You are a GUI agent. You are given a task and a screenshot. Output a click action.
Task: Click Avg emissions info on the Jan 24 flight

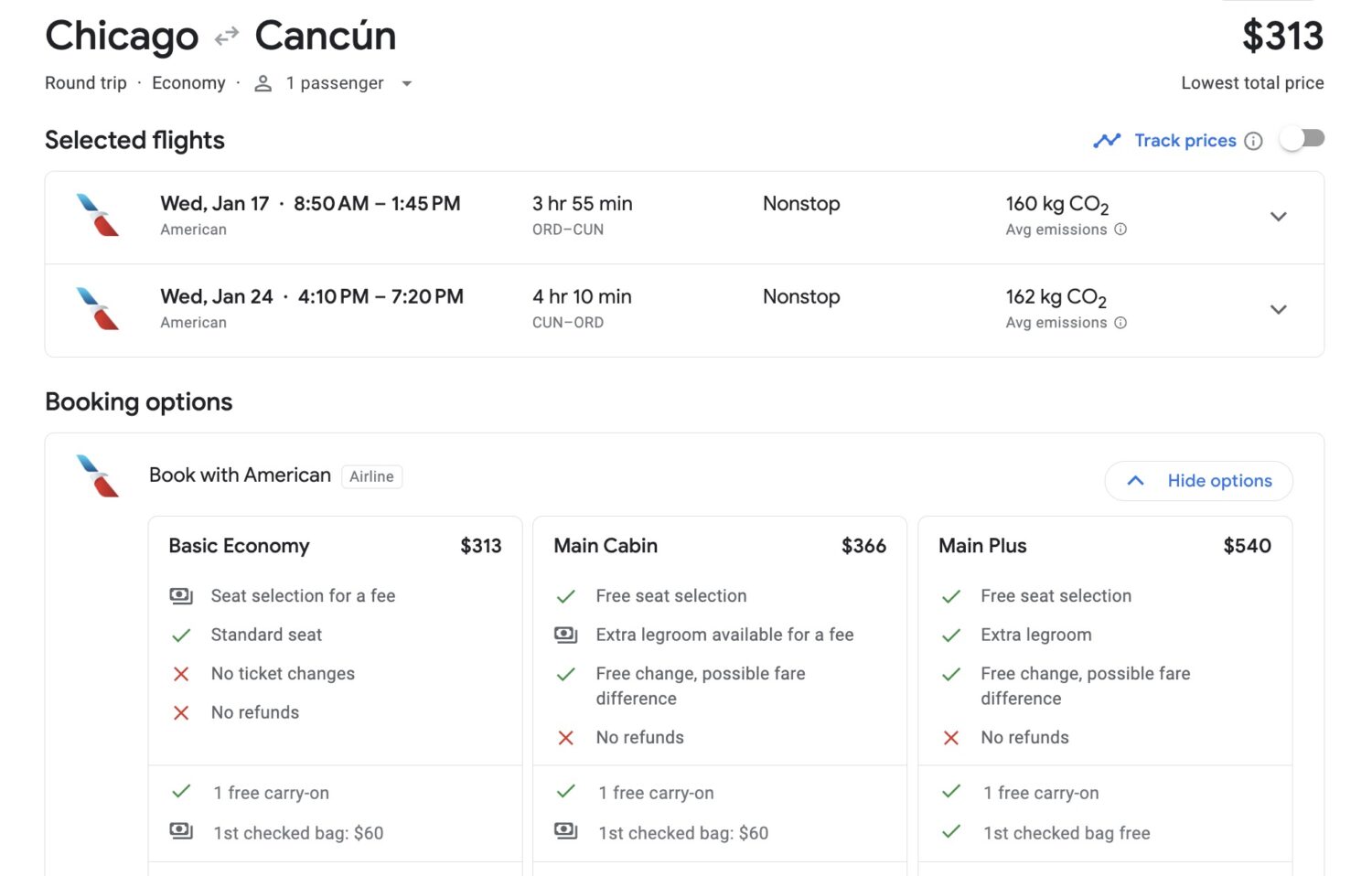coord(1120,323)
